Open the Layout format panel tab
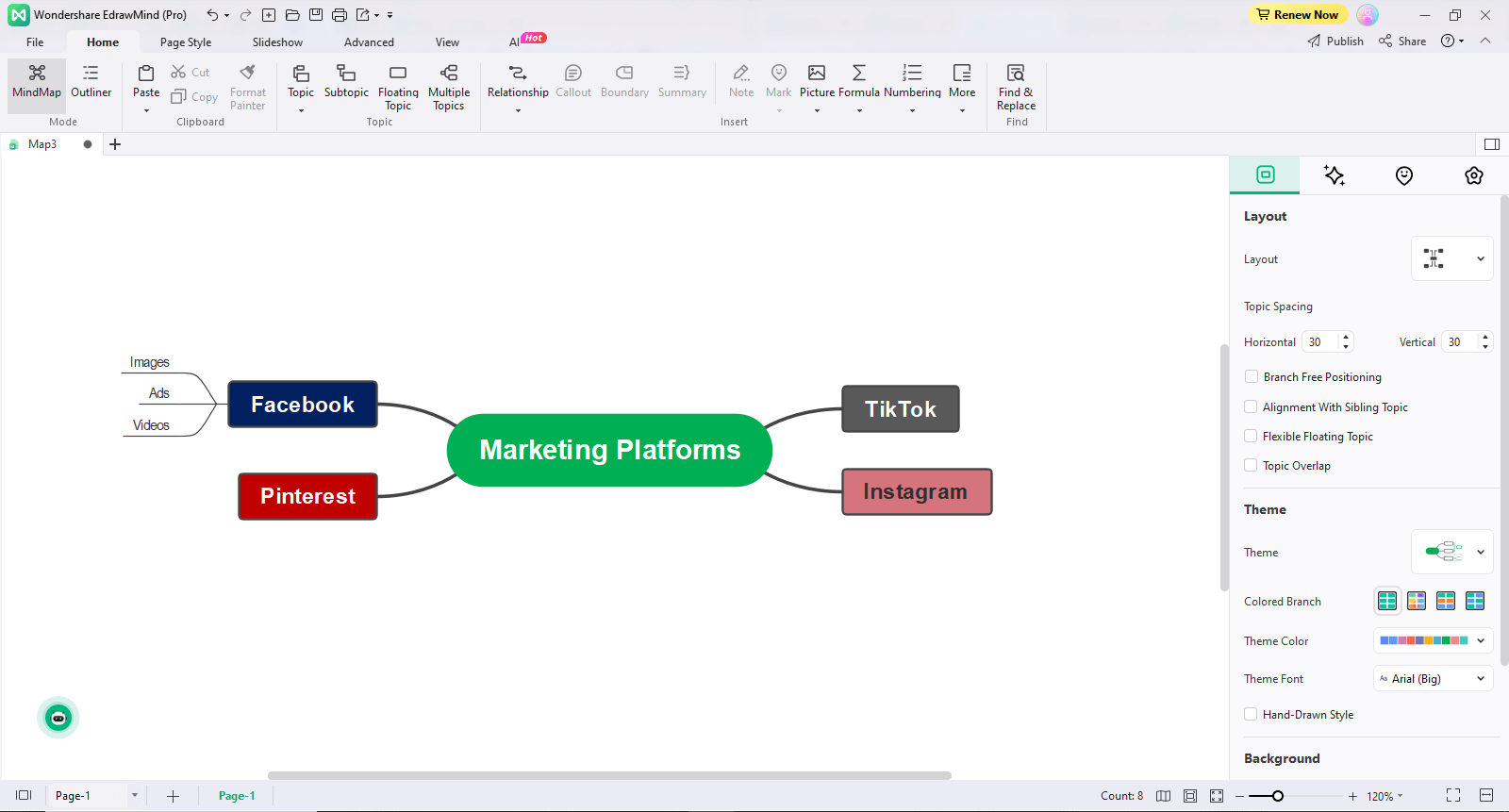 [x=1265, y=174]
